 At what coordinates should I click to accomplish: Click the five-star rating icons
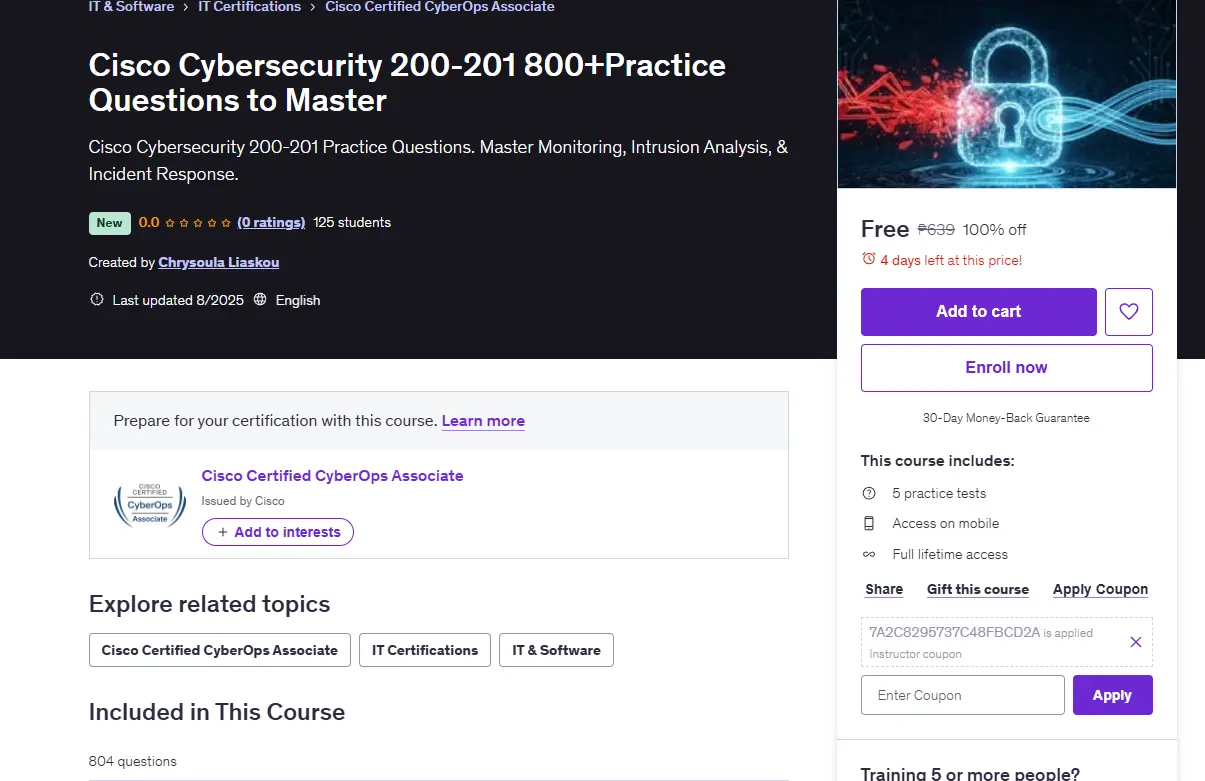coord(198,223)
